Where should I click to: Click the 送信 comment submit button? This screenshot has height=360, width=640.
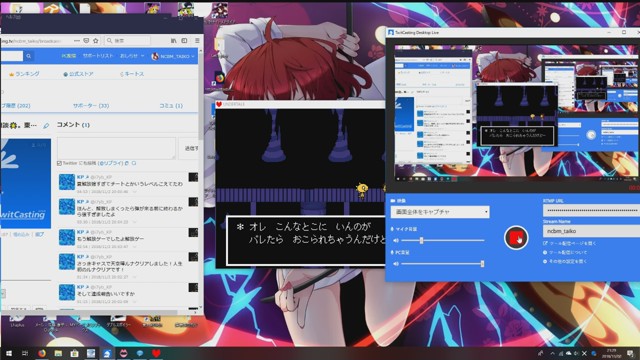[x=190, y=148]
